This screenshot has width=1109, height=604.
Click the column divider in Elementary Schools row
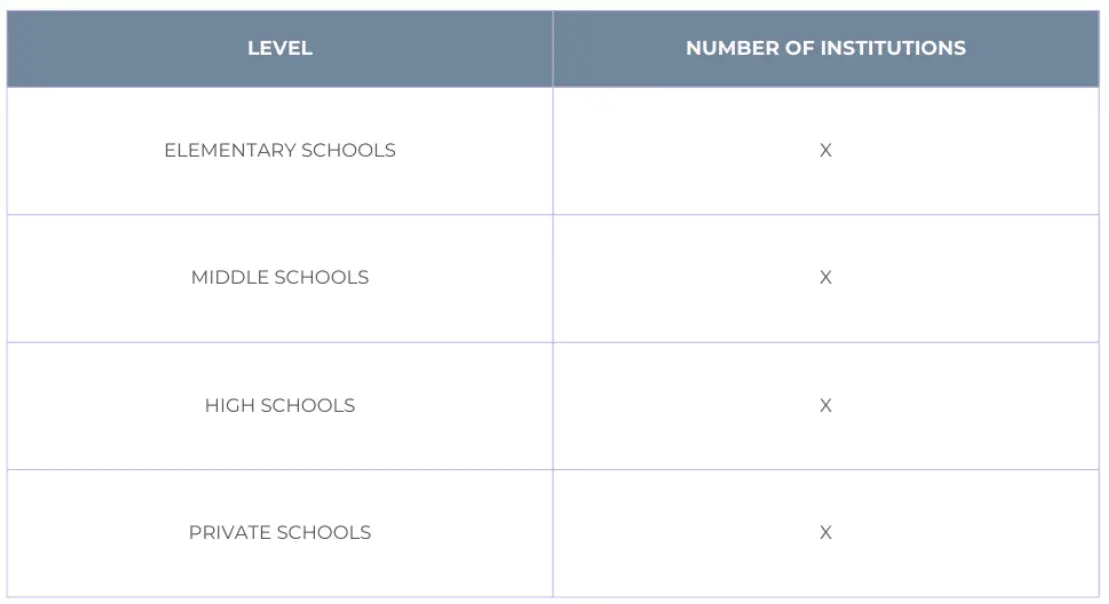point(553,150)
